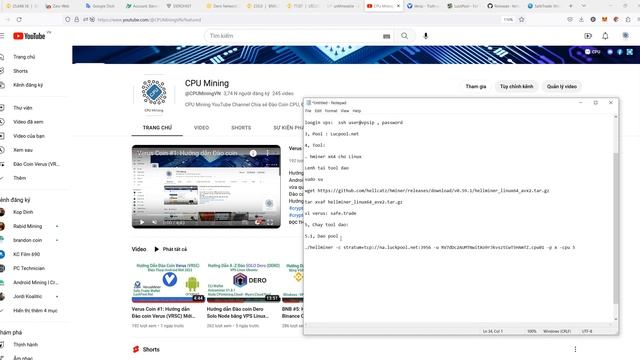Open a new browser tab
Screen dimensions: 640x360
(571, 6)
